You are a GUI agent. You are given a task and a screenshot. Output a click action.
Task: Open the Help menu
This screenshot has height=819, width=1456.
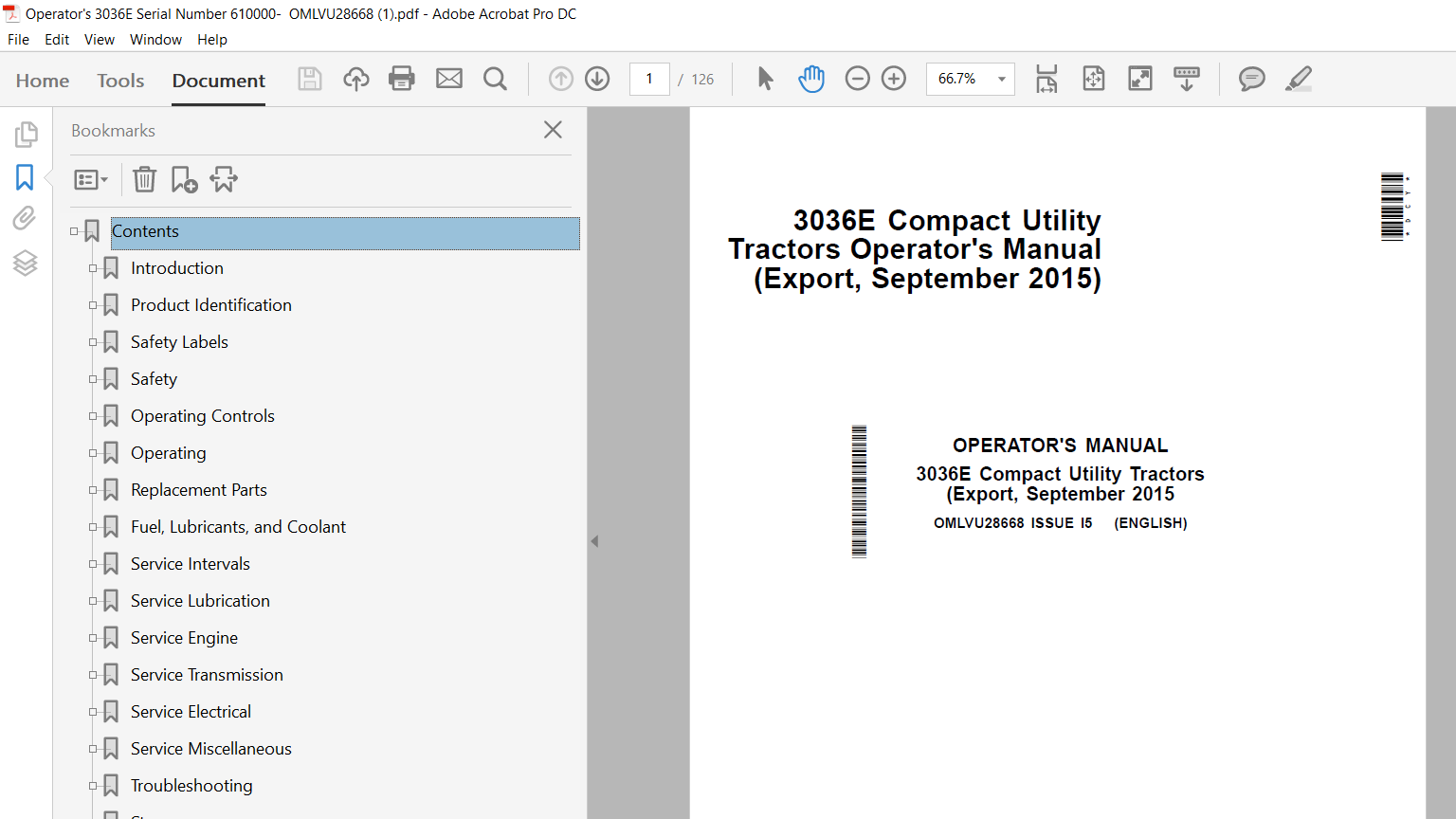(212, 40)
